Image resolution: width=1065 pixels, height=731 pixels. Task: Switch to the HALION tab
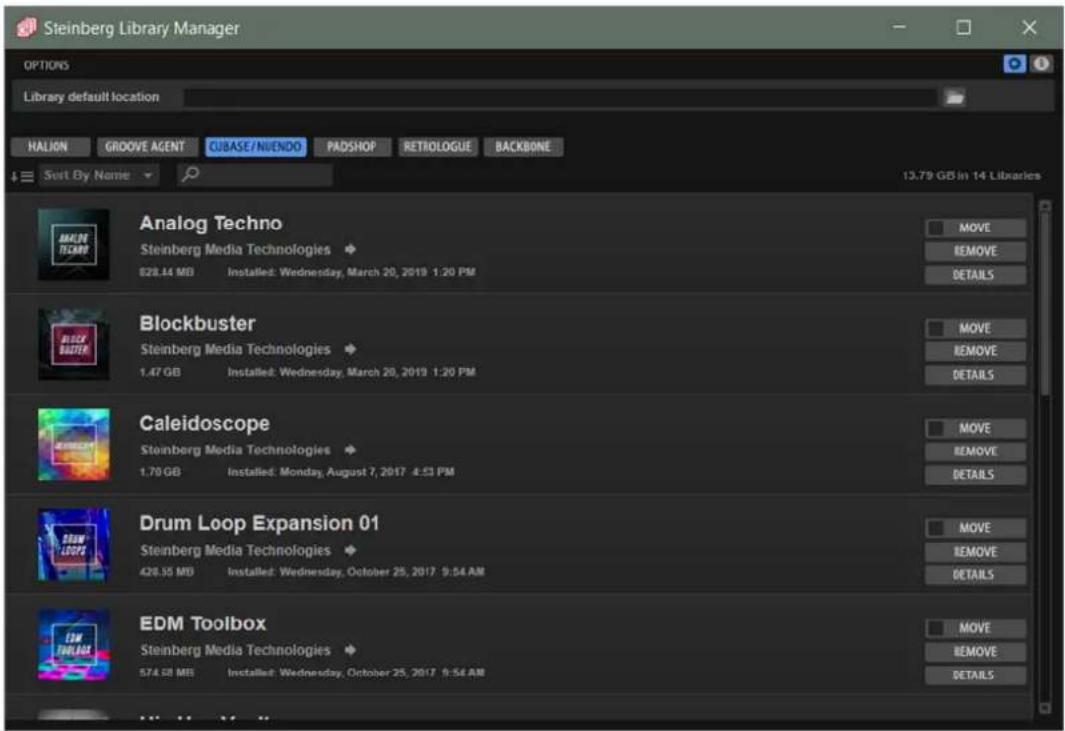pyautogui.click(x=48, y=147)
